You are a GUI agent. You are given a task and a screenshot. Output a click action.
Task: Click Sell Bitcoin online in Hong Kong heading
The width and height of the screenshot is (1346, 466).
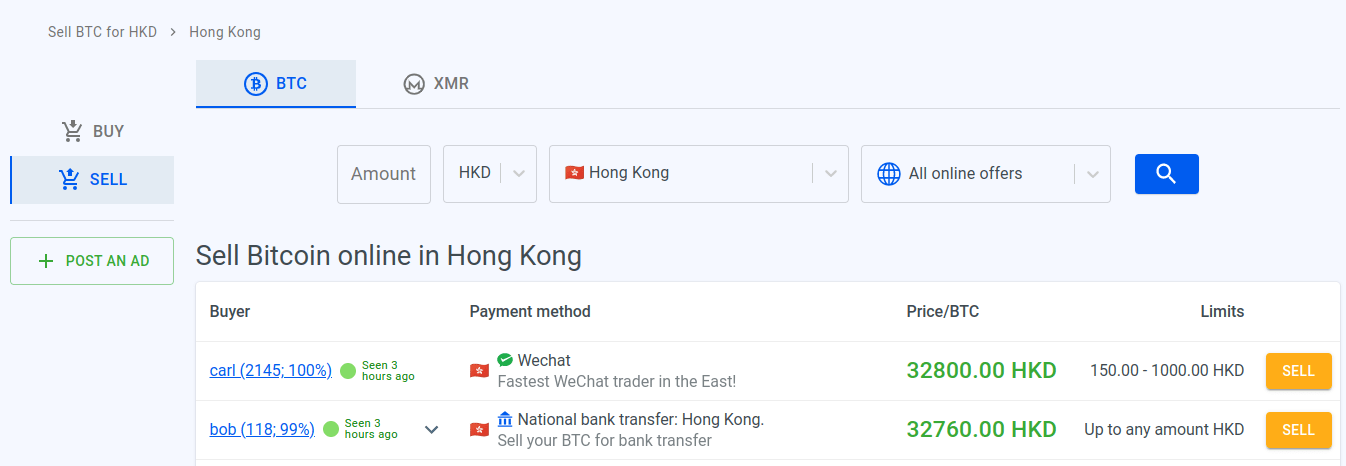(389, 256)
